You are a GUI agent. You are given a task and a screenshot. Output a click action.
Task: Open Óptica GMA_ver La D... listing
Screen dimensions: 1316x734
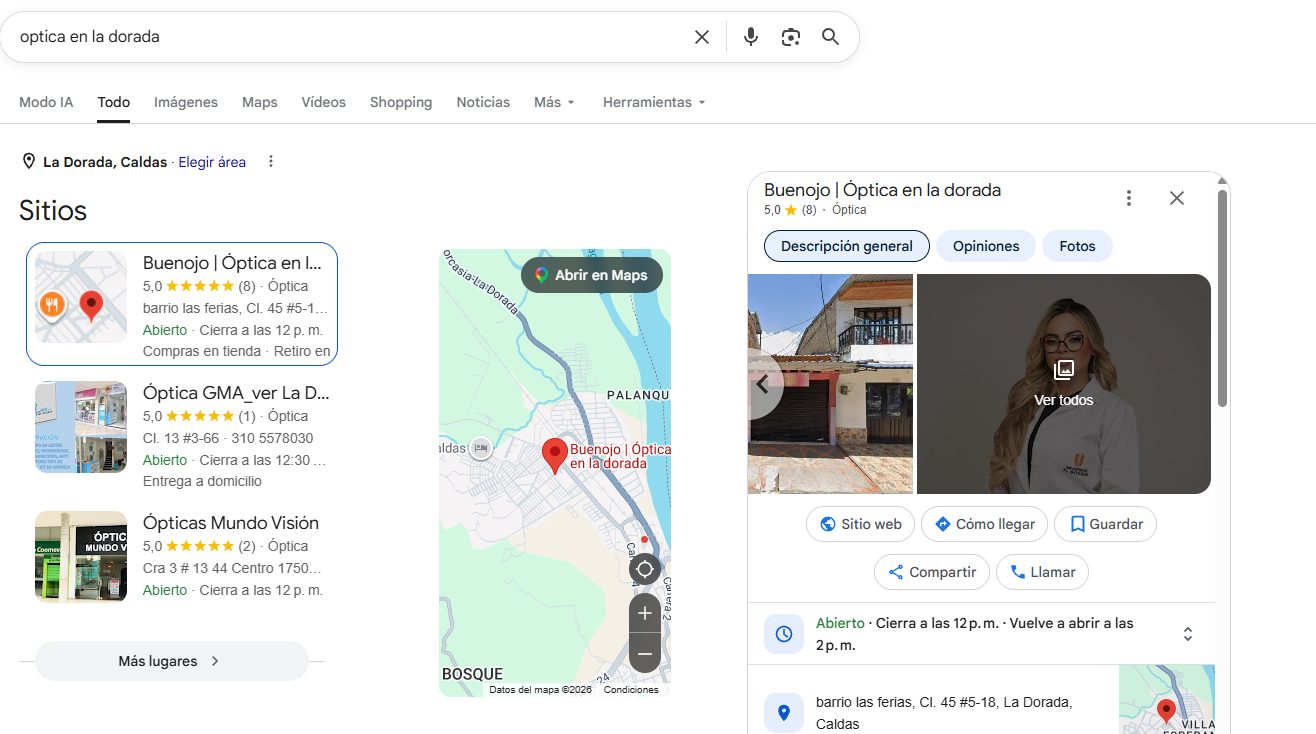click(182, 434)
